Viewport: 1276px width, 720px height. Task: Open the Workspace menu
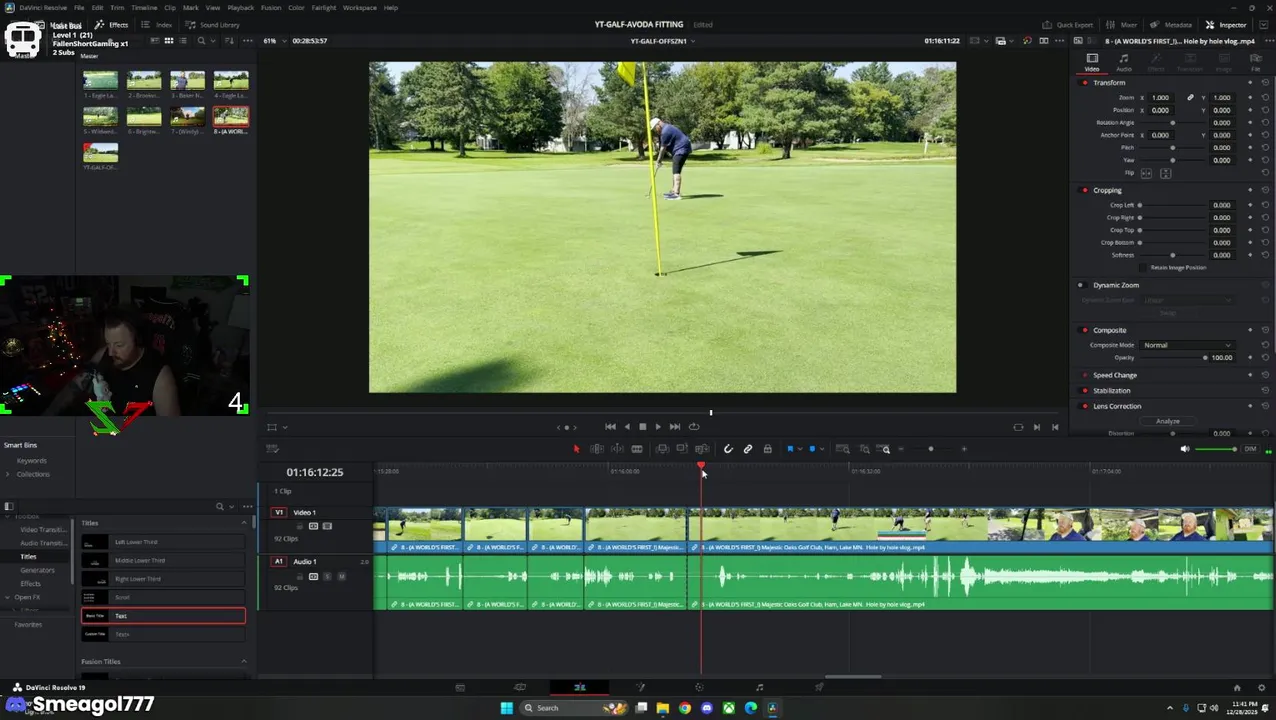[x=360, y=8]
